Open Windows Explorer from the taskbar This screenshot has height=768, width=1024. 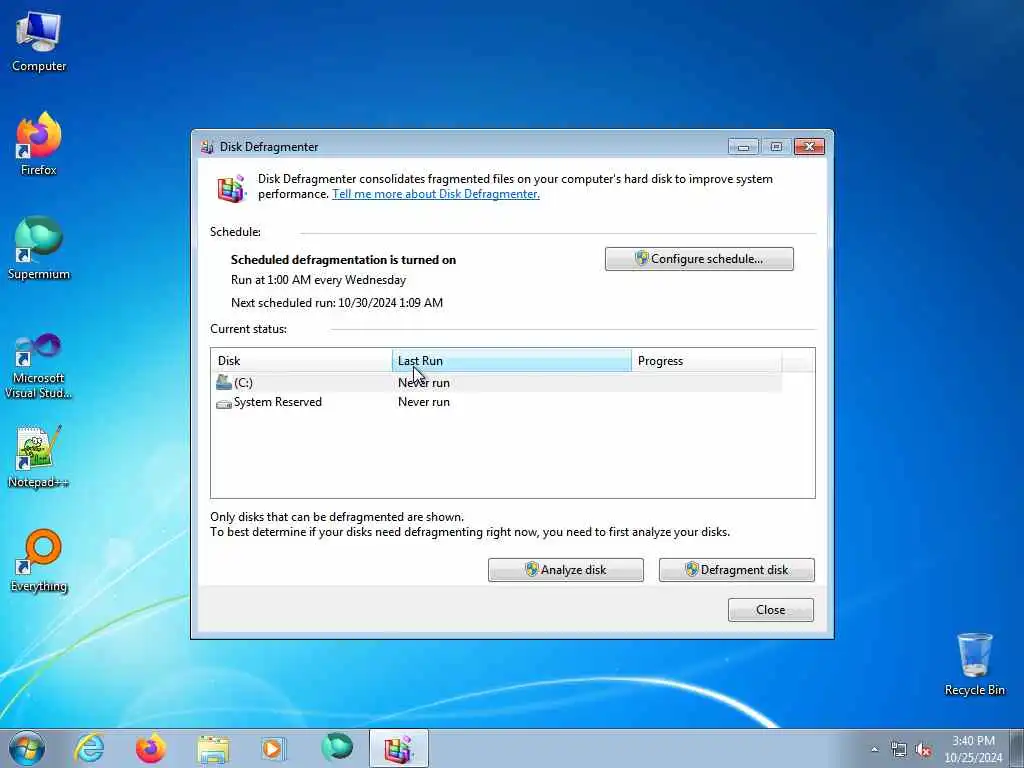tap(213, 748)
